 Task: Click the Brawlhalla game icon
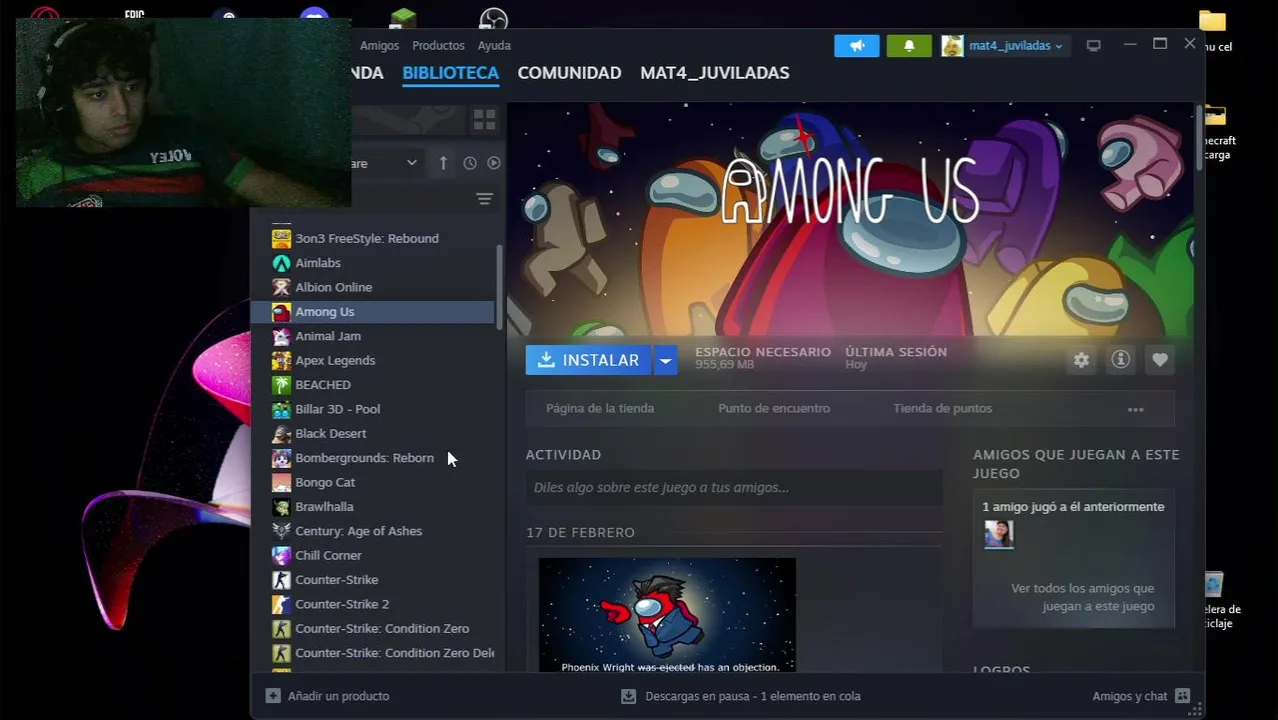[x=281, y=507]
